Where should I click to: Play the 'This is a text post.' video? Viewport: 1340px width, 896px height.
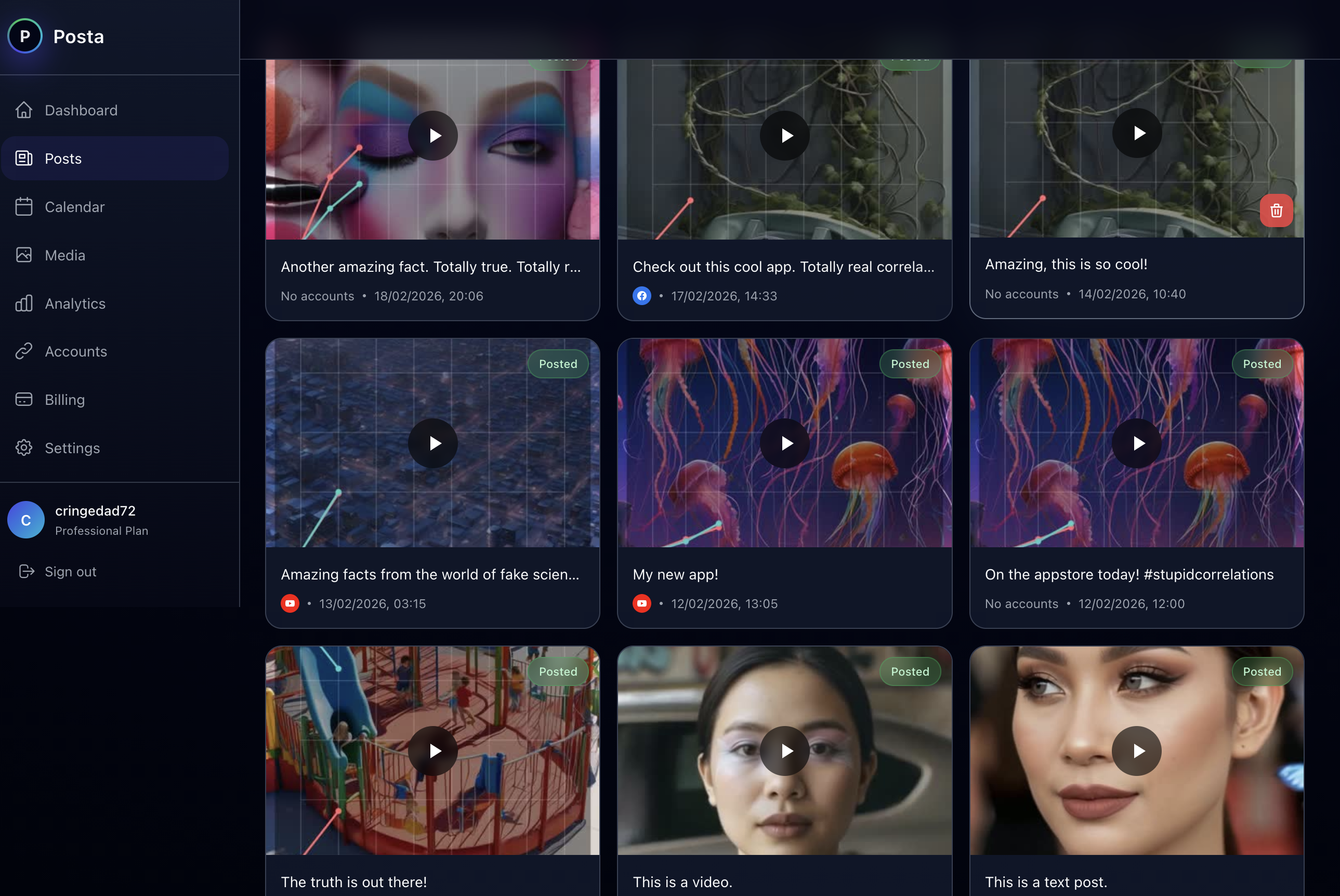pos(1137,751)
